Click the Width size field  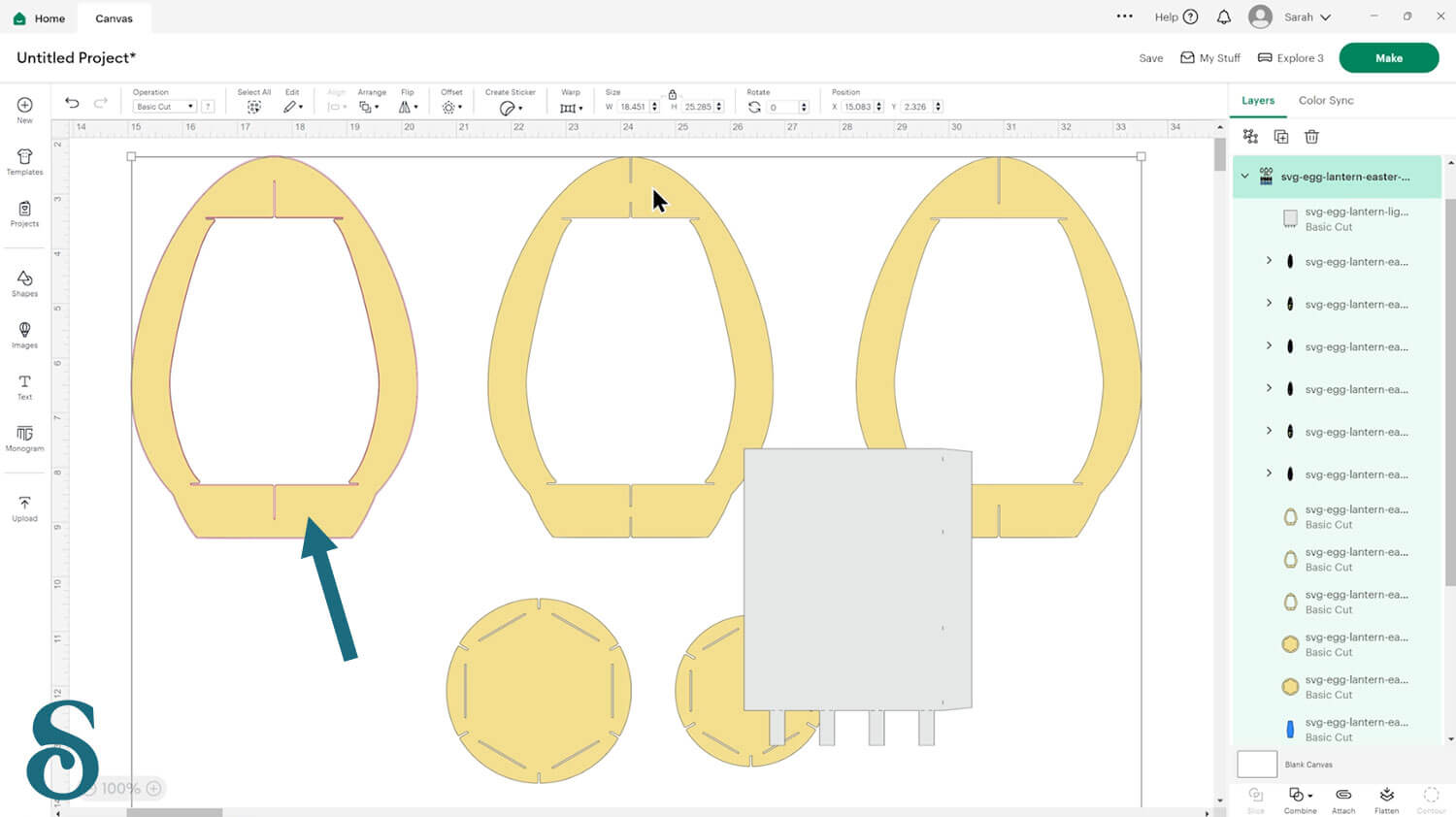pyautogui.click(x=634, y=107)
